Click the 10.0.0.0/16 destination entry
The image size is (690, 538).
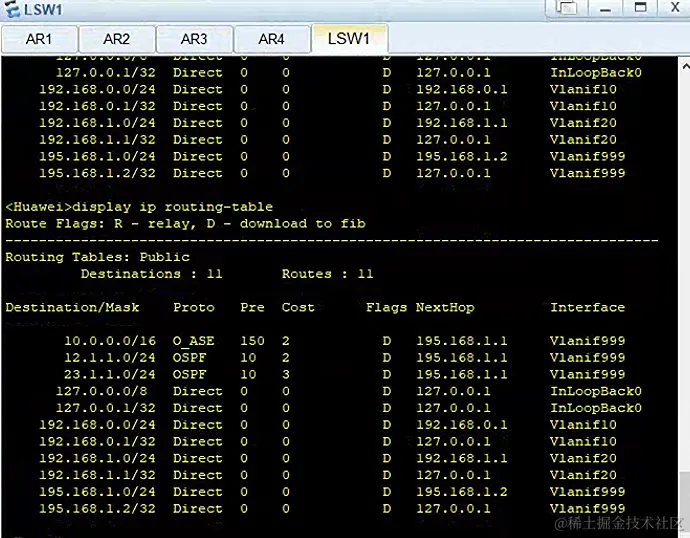click(x=110, y=341)
